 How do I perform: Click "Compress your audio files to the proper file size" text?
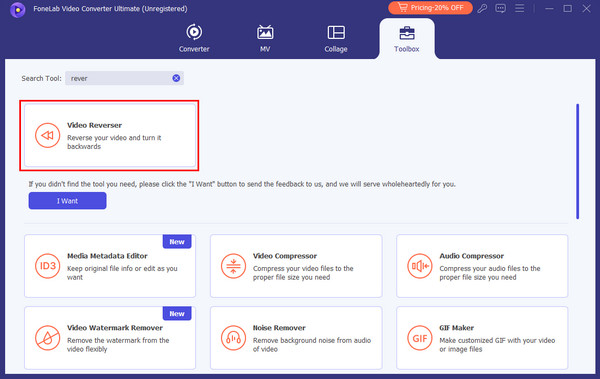point(489,273)
